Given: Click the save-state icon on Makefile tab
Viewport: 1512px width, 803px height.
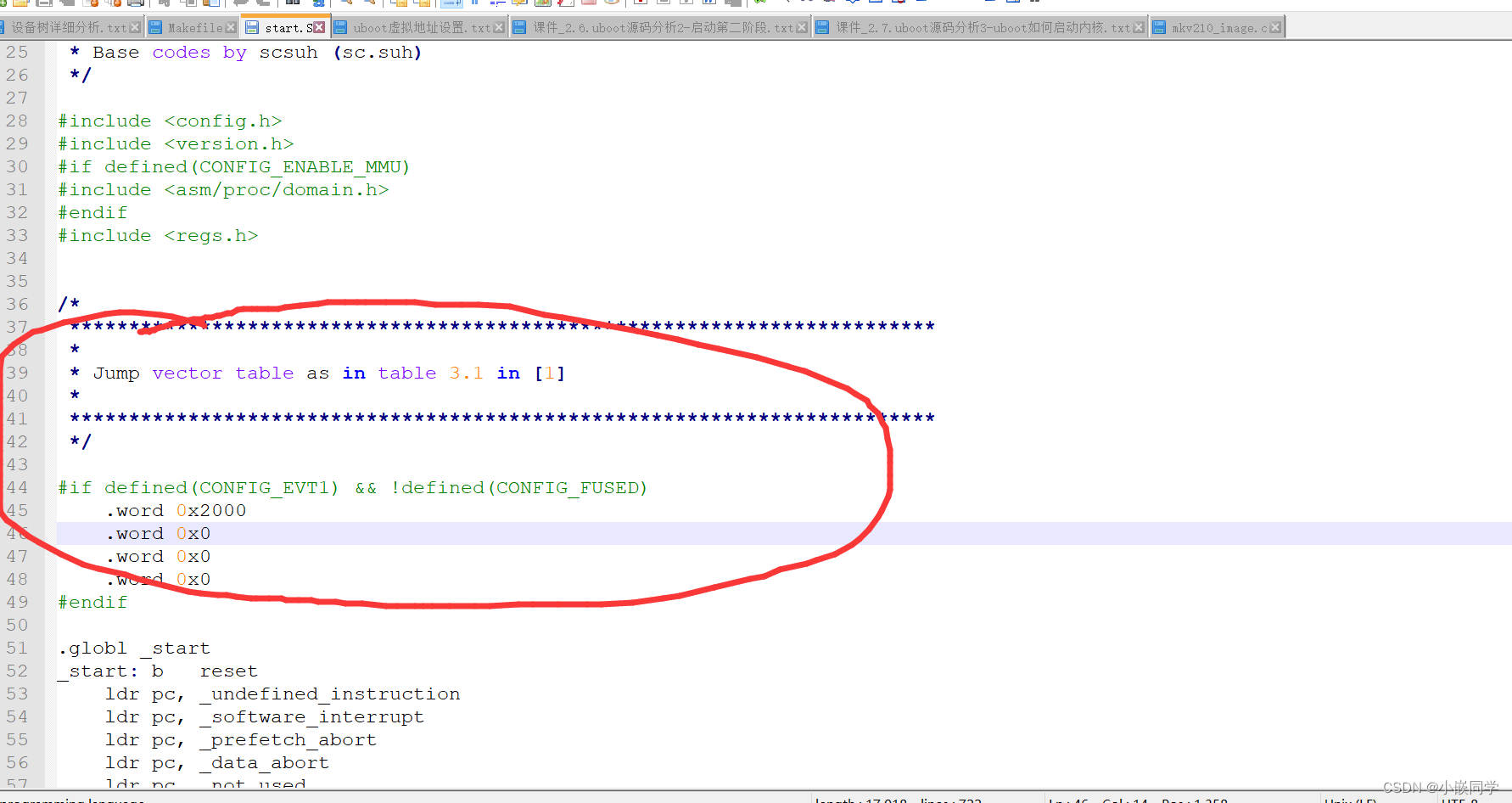Looking at the screenshot, I should pos(155,28).
